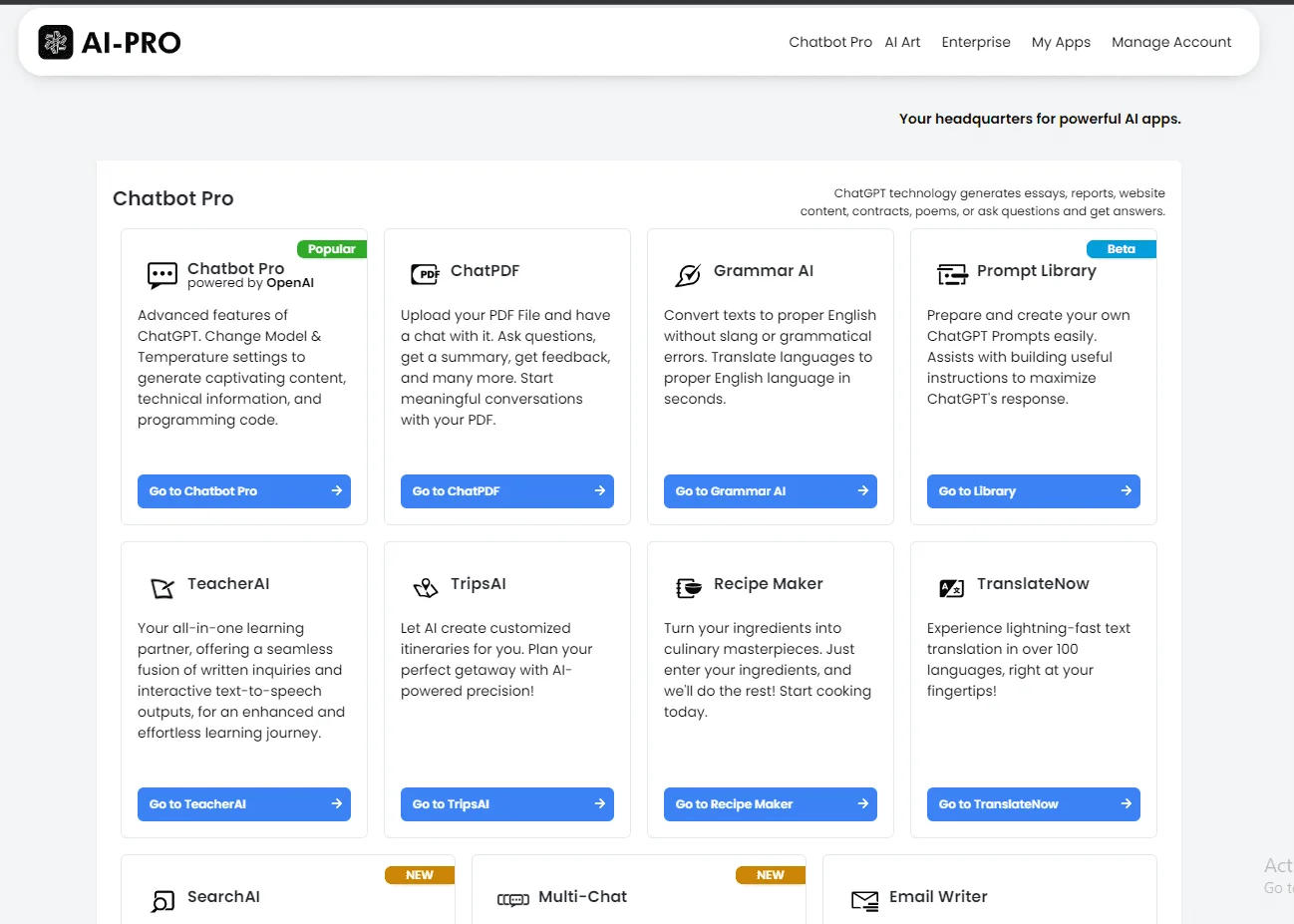Viewport: 1294px width, 924px height.
Task: Click the TeacherAI card title
Action: [x=228, y=584]
